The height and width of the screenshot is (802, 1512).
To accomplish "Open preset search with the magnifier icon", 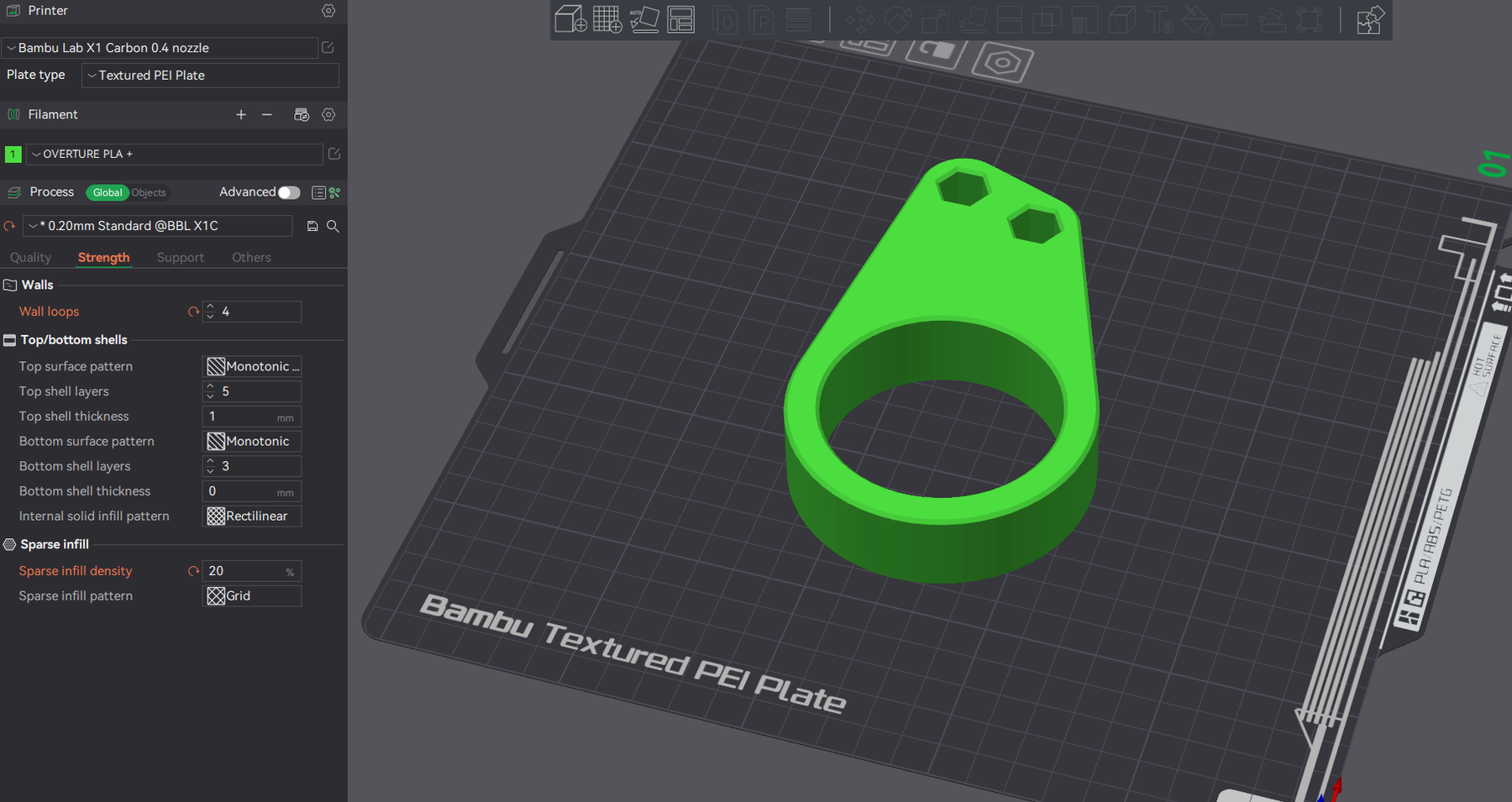I will 333,225.
